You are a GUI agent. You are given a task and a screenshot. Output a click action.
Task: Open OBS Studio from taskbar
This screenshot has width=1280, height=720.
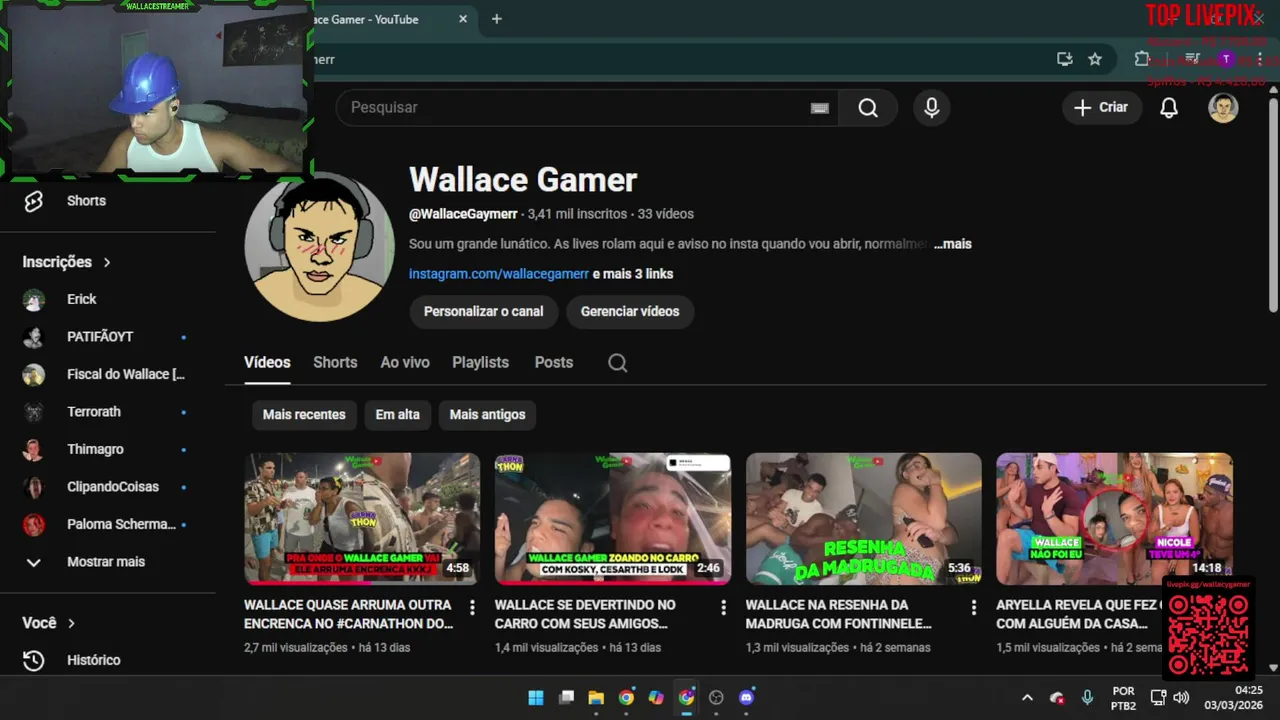tap(716, 698)
